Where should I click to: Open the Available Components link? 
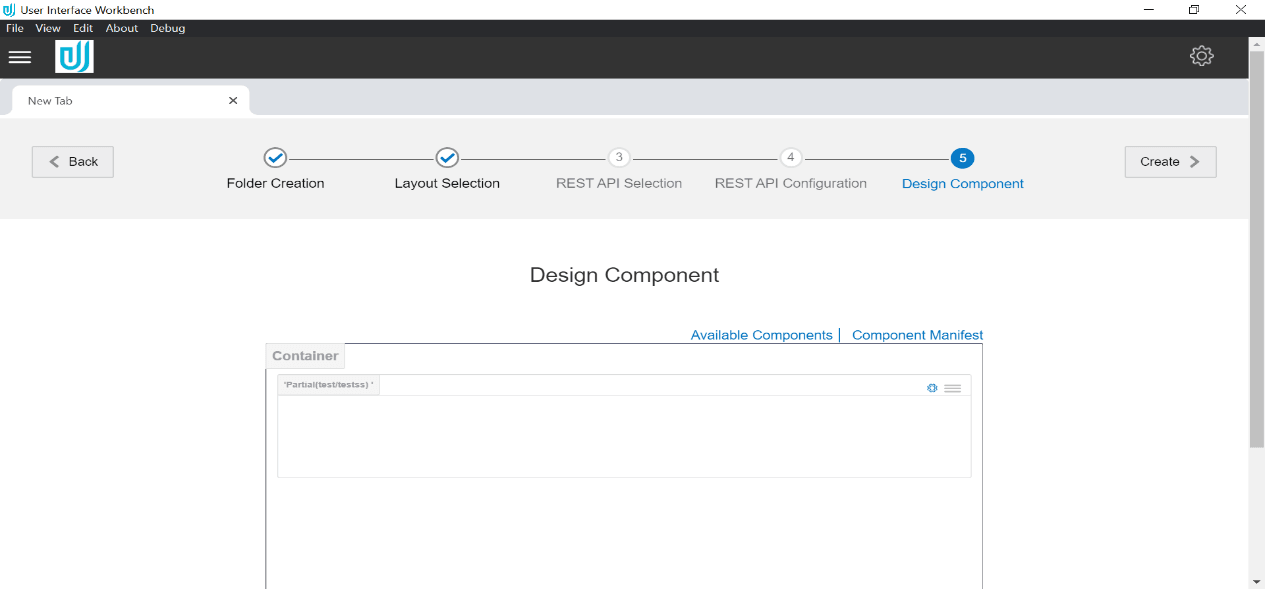(761, 335)
